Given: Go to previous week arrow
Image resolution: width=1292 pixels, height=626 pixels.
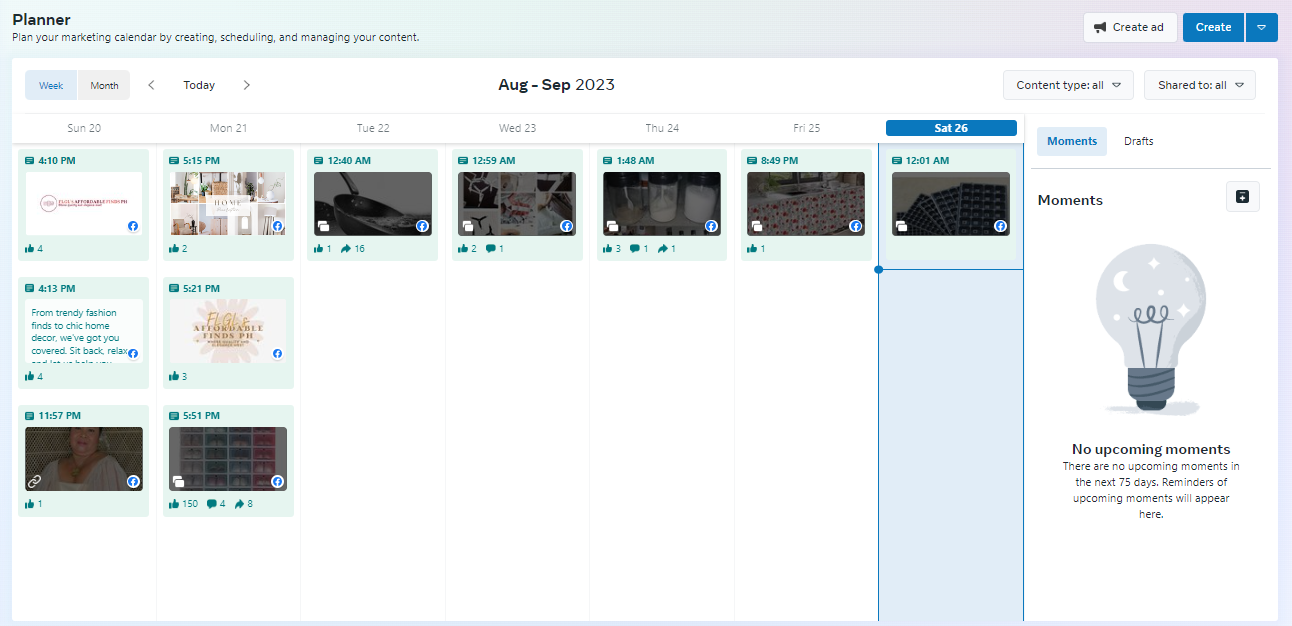Looking at the screenshot, I should (x=152, y=85).
